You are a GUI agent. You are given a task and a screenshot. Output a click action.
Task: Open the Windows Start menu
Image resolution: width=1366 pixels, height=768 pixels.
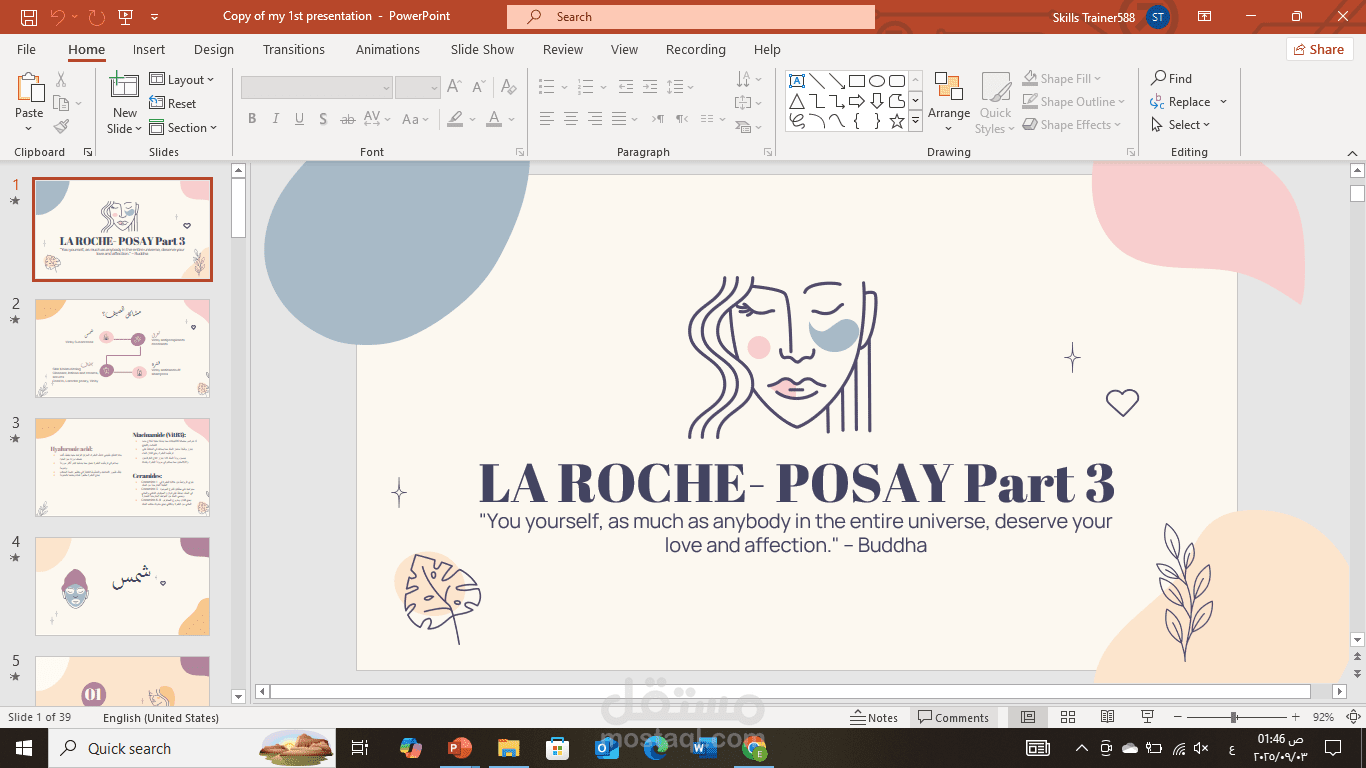pos(23,748)
